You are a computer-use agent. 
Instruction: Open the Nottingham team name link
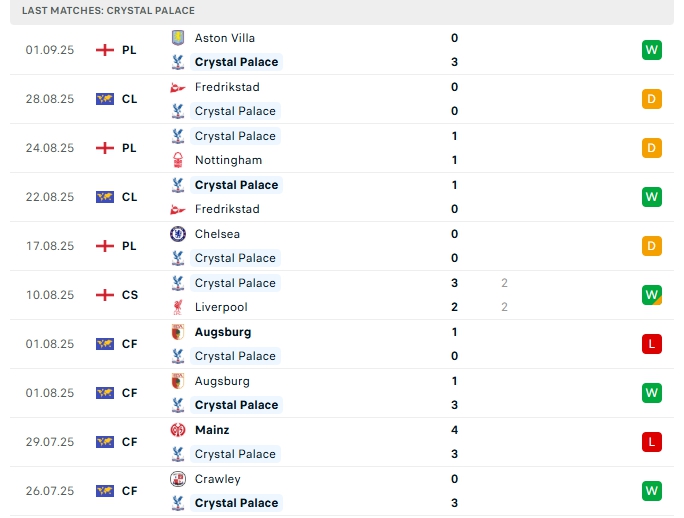coord(228,160)
